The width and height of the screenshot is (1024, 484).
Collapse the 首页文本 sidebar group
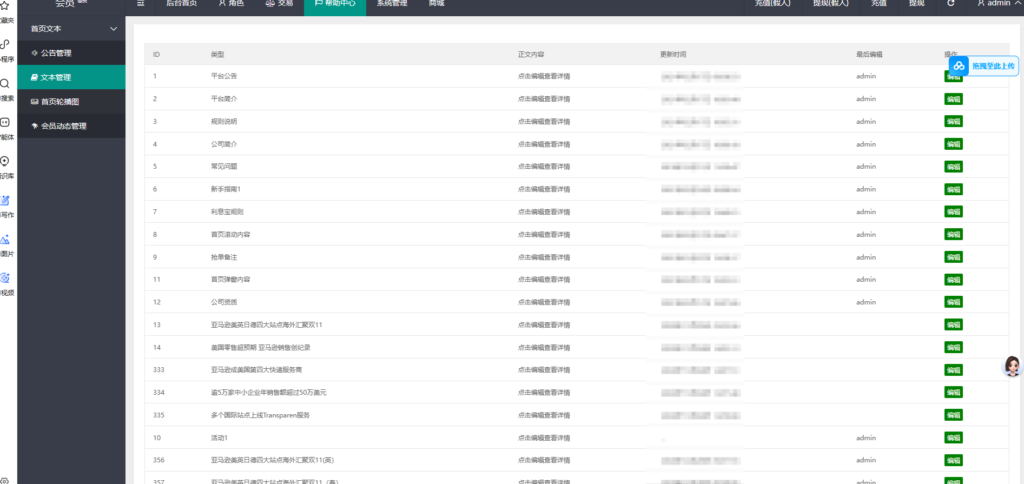click(113, 29)
